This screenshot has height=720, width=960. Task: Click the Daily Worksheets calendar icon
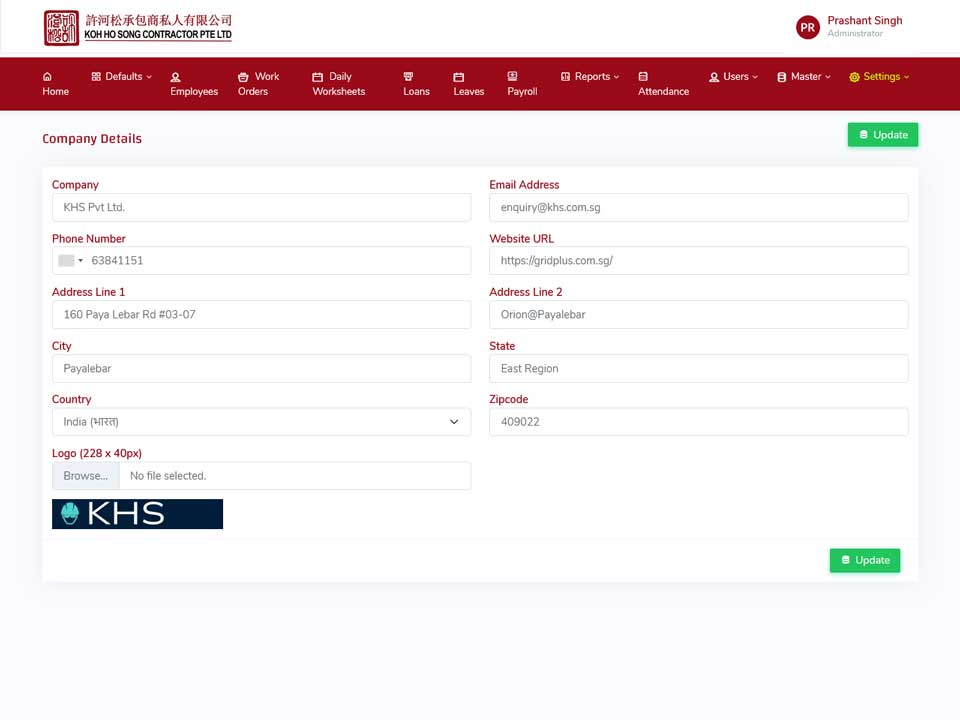coord(317,77)
